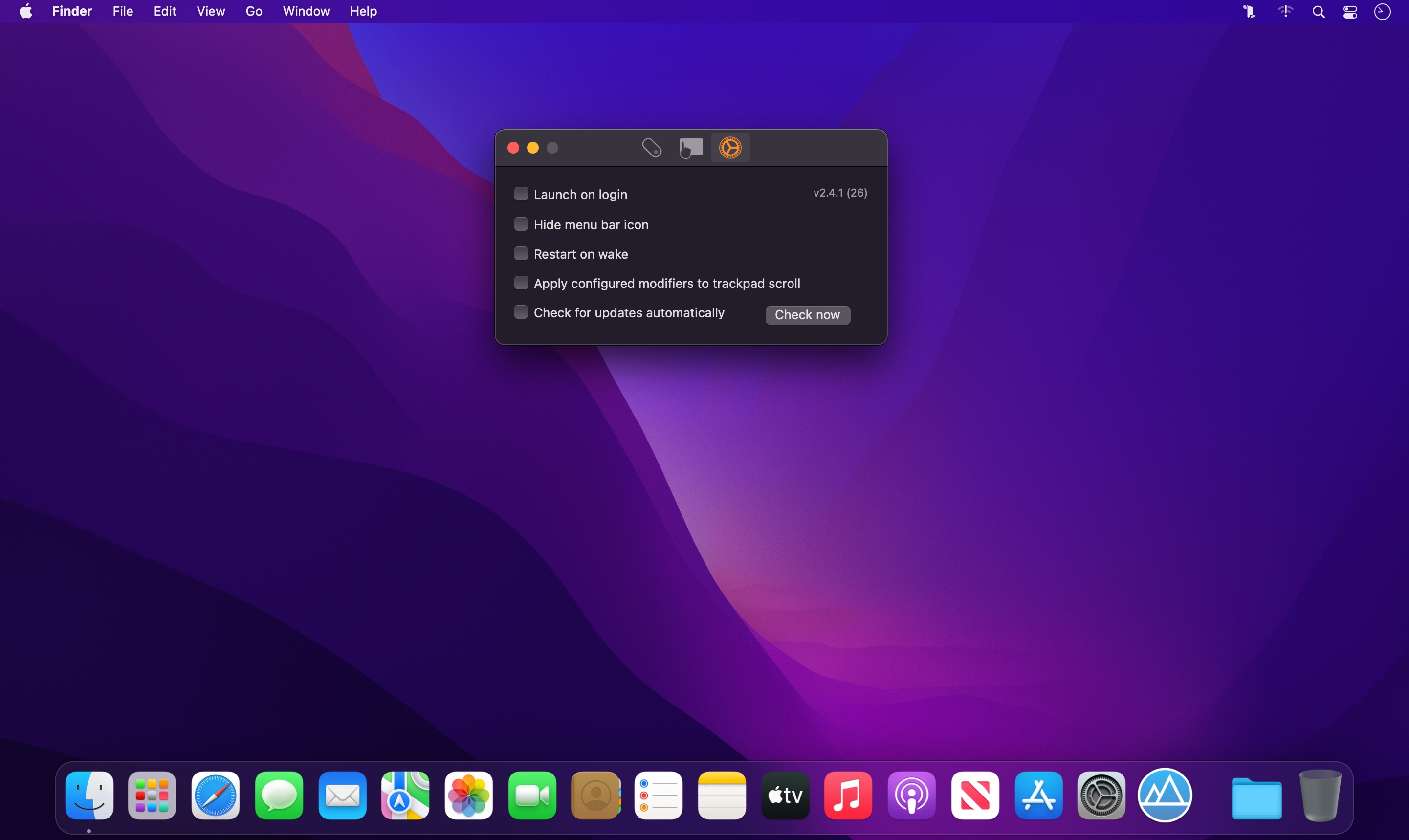
Task: Open the Wi-Fi status menu
Action: (1286, 12)
